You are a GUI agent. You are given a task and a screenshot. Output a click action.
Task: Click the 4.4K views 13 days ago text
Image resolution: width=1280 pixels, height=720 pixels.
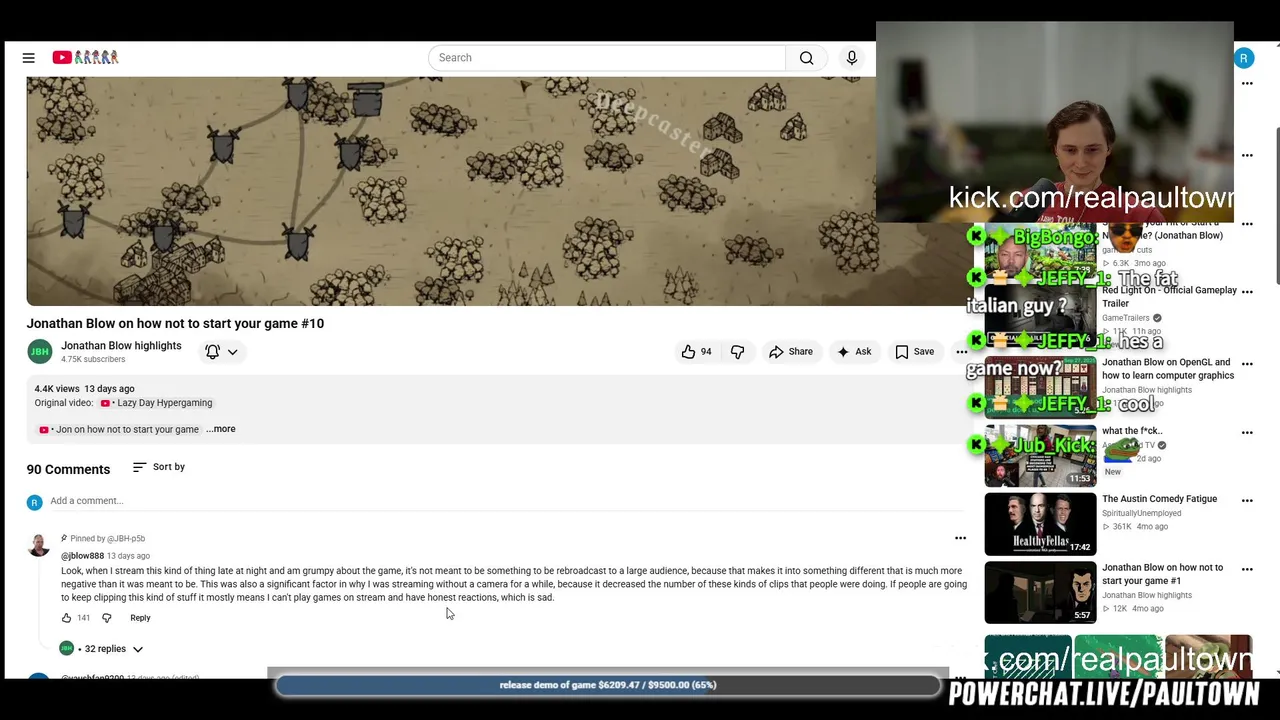point(84,389)
